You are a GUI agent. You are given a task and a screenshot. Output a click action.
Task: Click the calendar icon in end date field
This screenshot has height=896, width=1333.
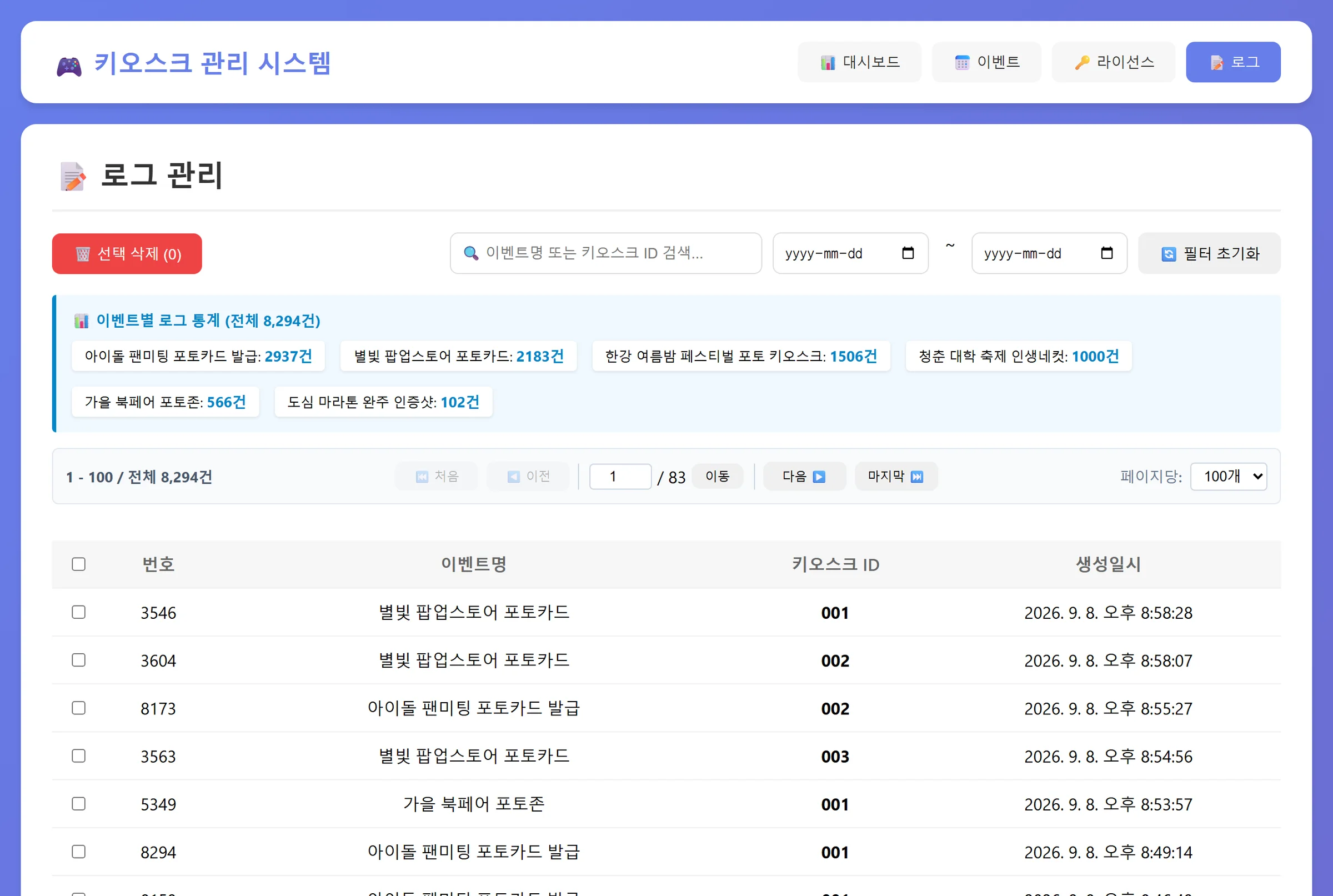pyautogui.click(x=1106, y=253)
